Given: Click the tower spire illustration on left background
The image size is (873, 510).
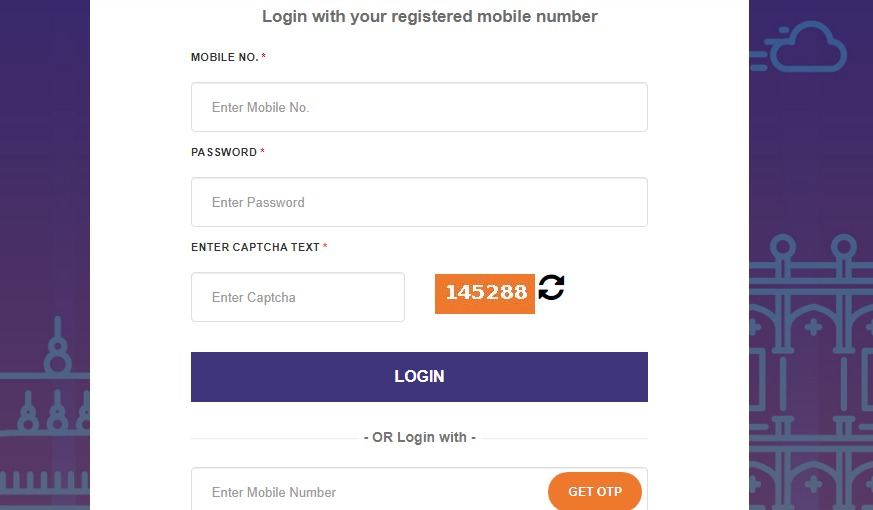Looking at the screenshot, I should pos(57,346).
